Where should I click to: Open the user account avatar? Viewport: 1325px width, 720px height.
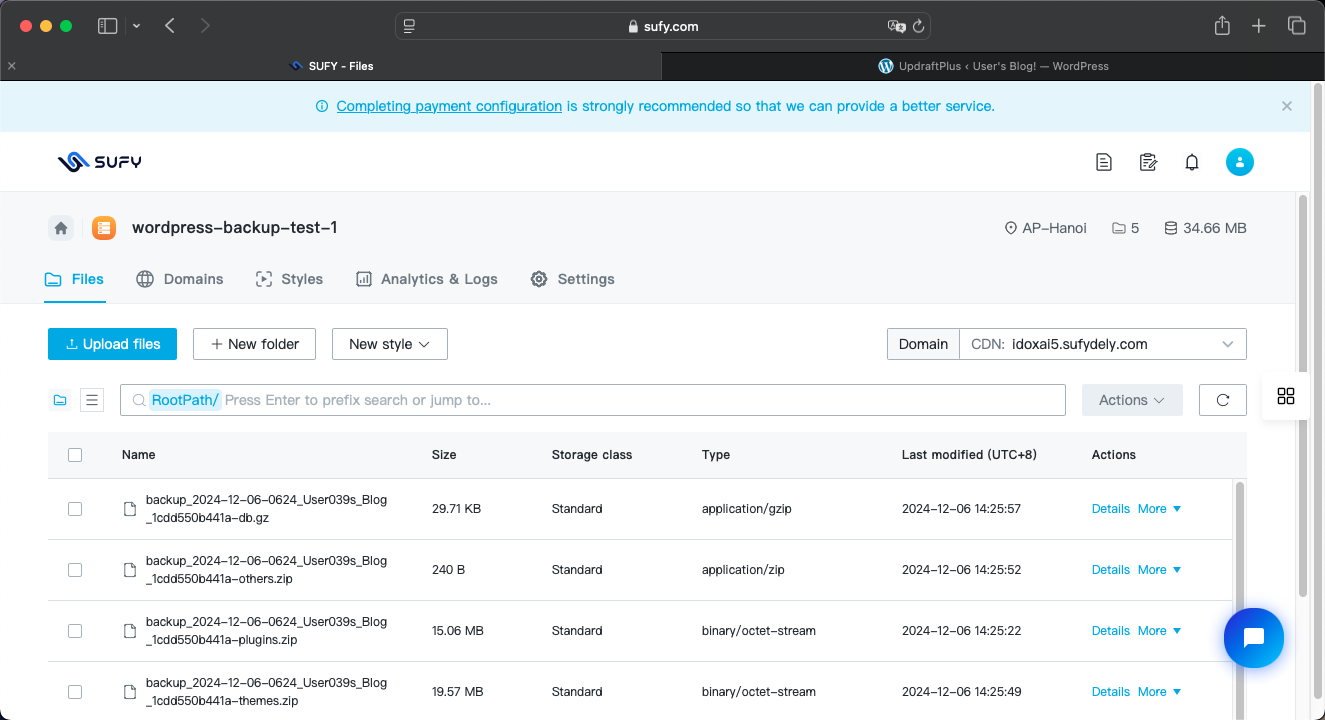click(x=1240, y=162)
